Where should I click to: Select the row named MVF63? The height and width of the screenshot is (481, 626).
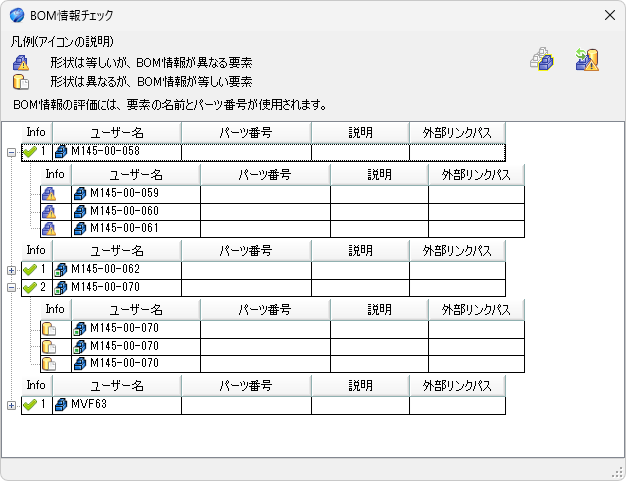[263, 405]
